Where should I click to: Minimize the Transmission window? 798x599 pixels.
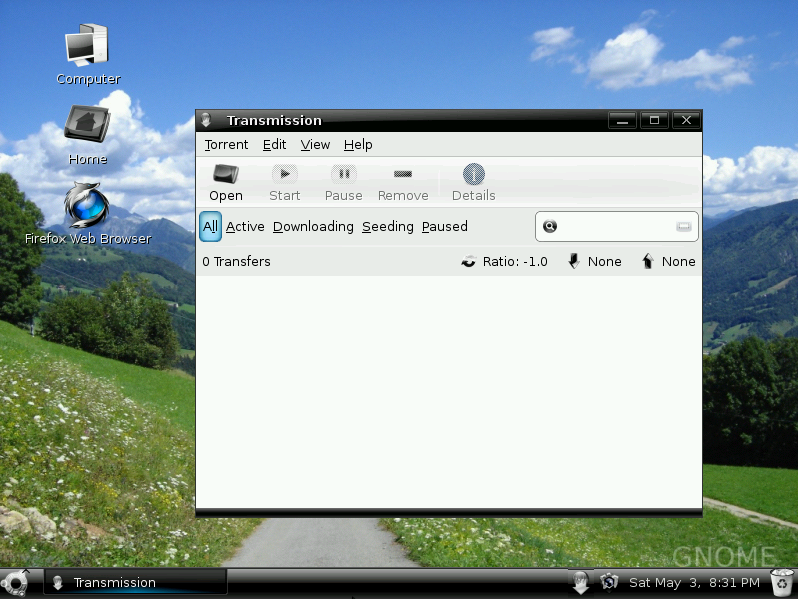(622, 120)
